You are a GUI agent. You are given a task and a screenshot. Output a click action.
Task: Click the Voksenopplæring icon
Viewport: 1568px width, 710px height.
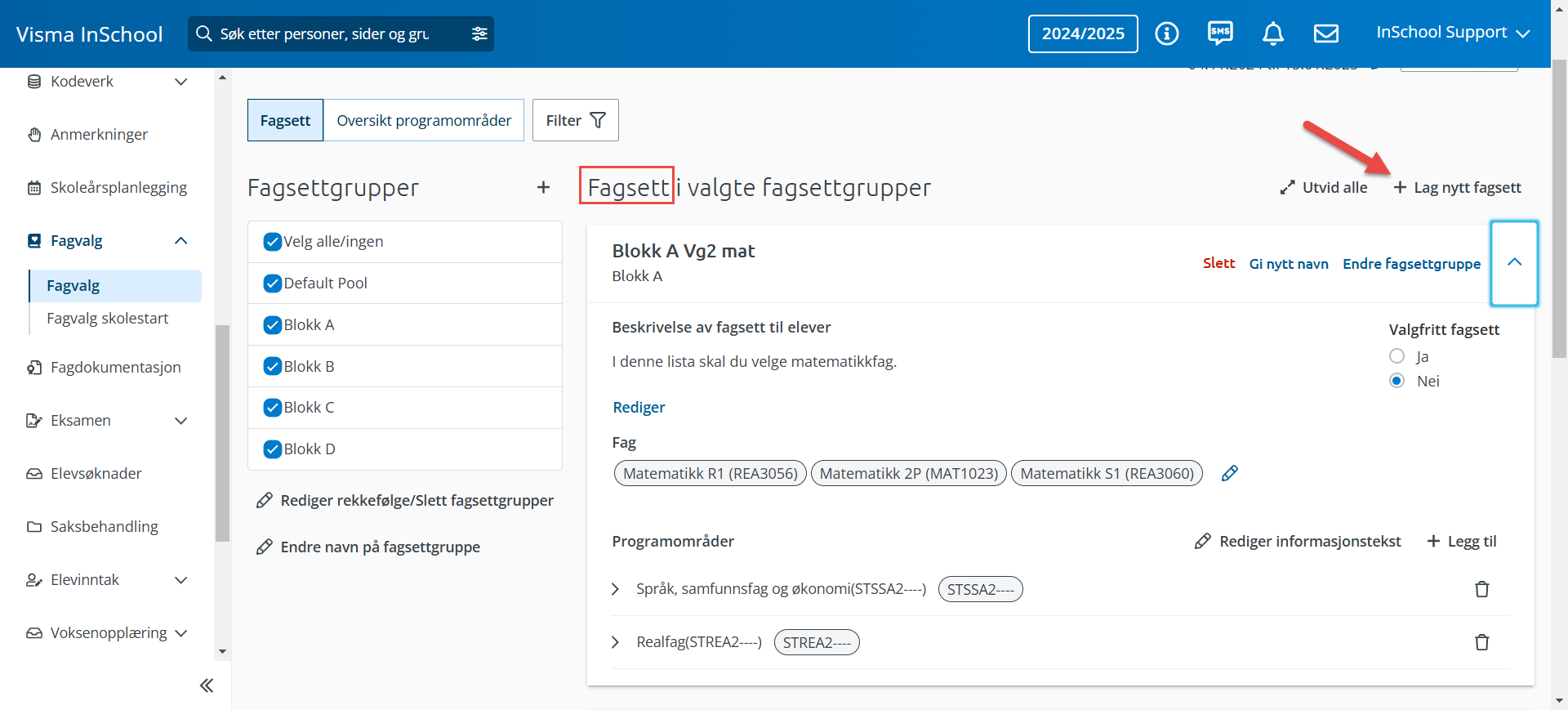point(34,633)
